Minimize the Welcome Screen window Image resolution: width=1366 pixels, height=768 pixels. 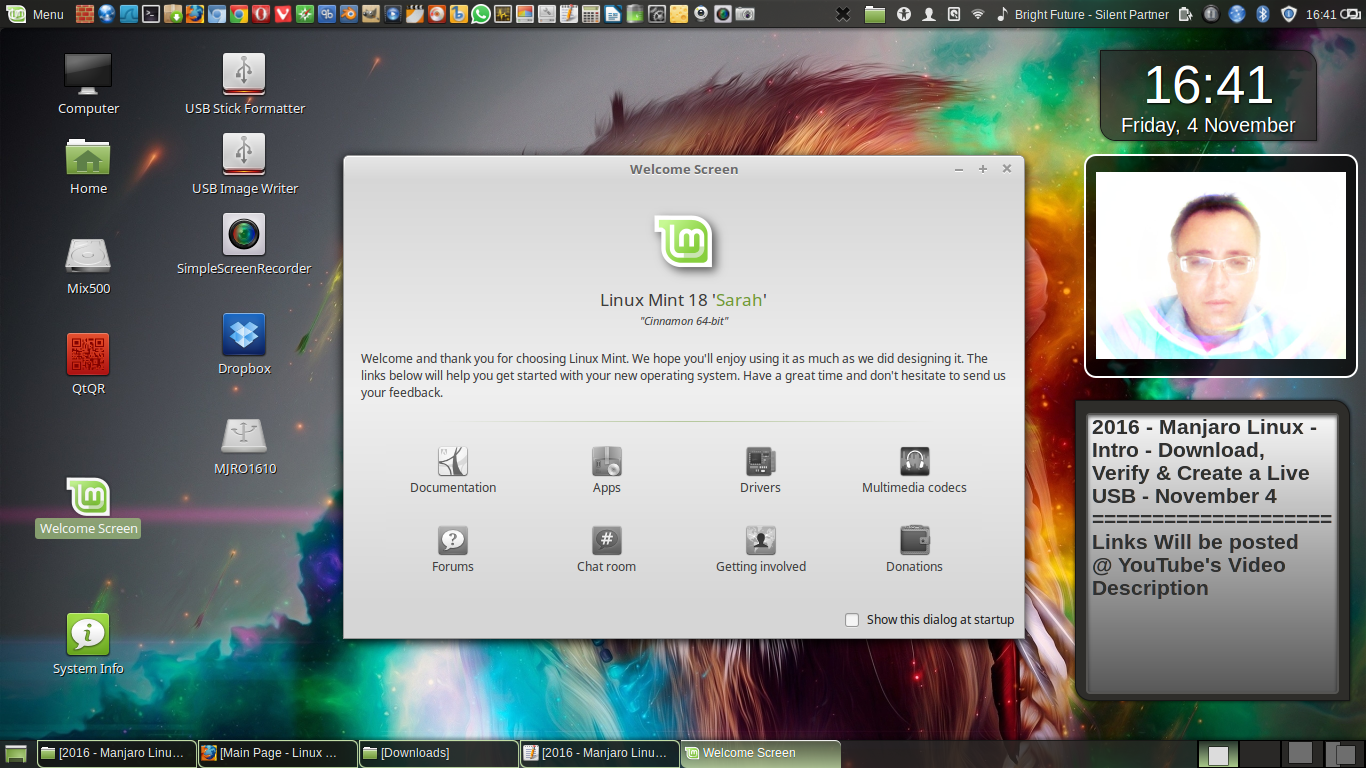tap(959, 169)
